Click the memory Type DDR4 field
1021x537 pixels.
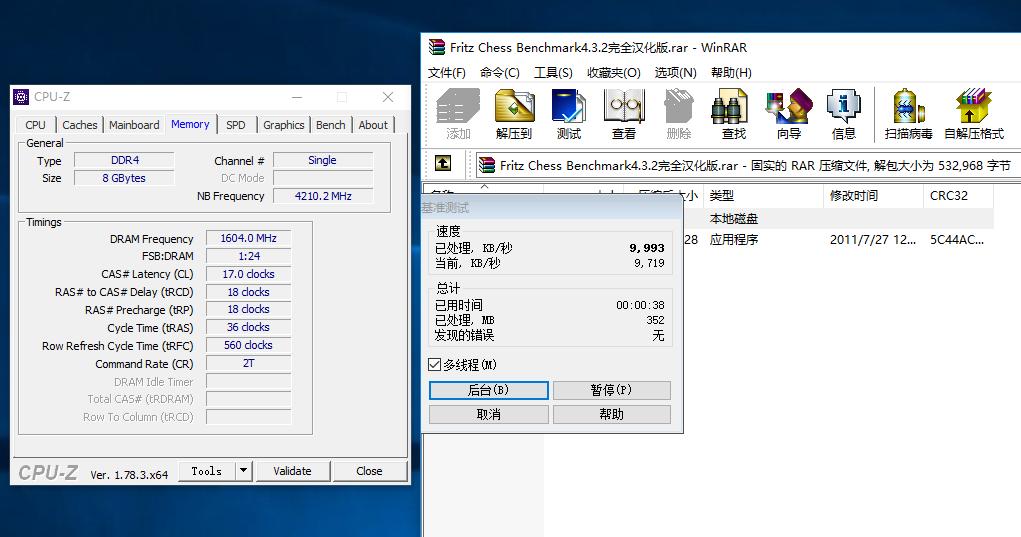[x=124, y=160]
